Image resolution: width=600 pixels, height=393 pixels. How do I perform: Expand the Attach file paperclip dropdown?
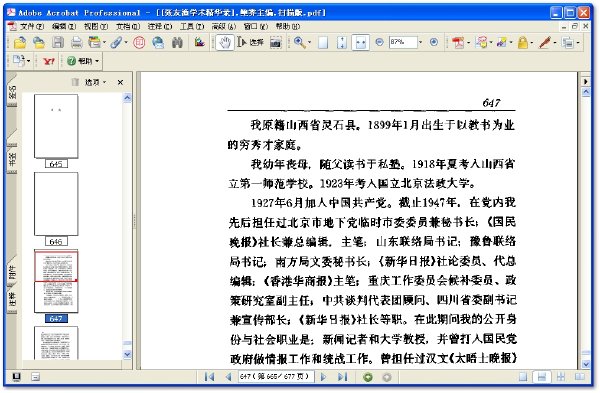(x=126, y=42)
